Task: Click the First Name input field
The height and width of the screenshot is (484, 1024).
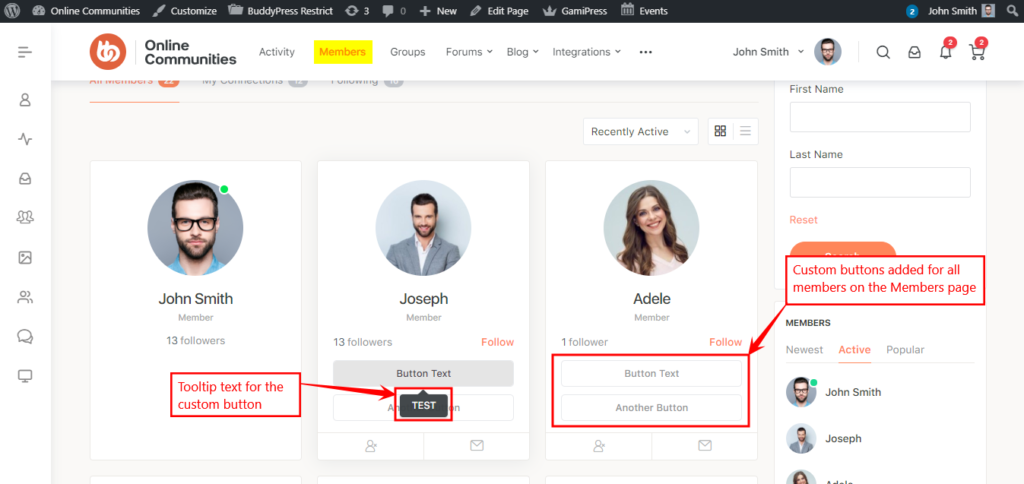Action: (880, 117)
